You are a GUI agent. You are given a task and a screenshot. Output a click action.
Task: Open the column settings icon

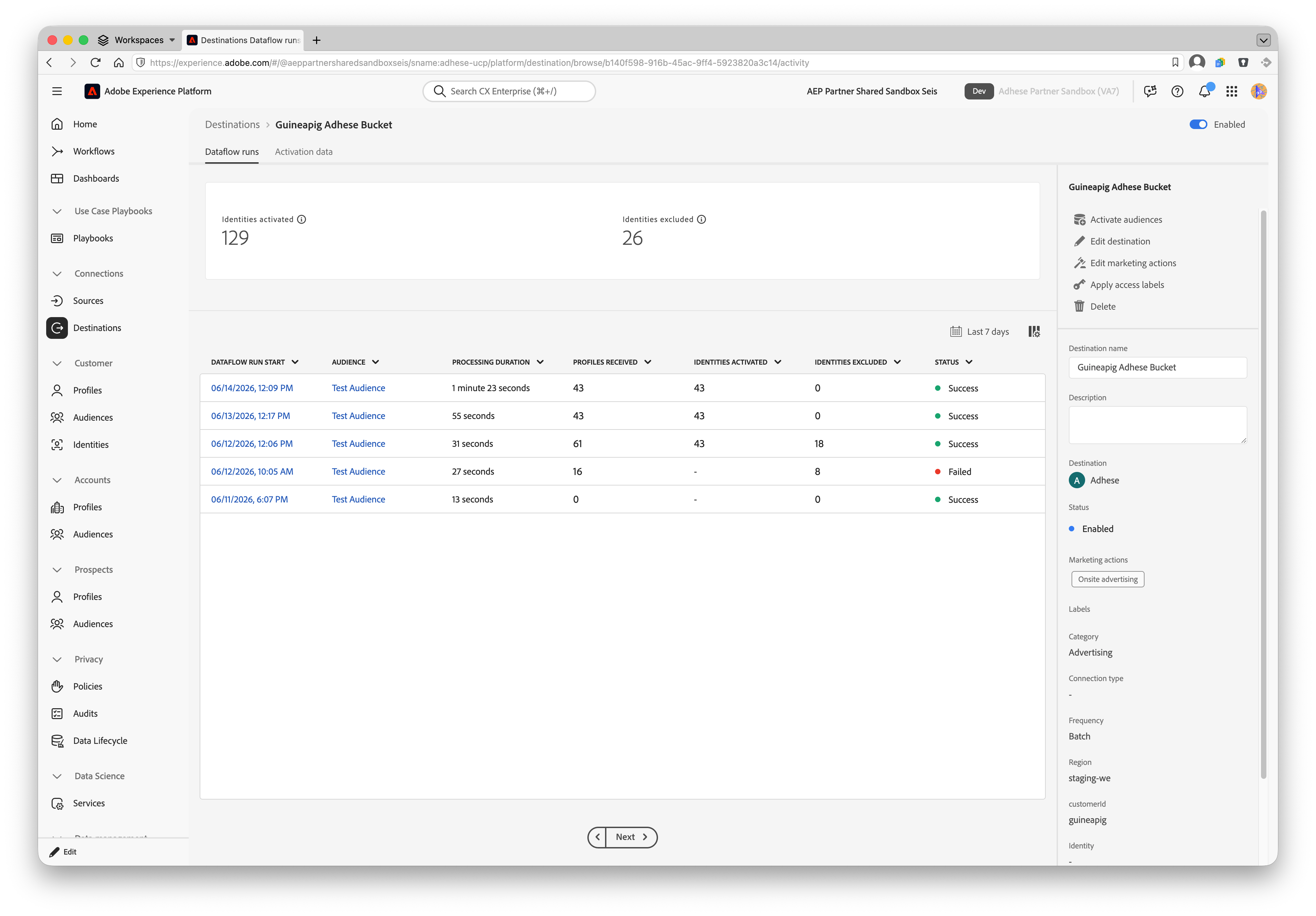point(1034,331)
